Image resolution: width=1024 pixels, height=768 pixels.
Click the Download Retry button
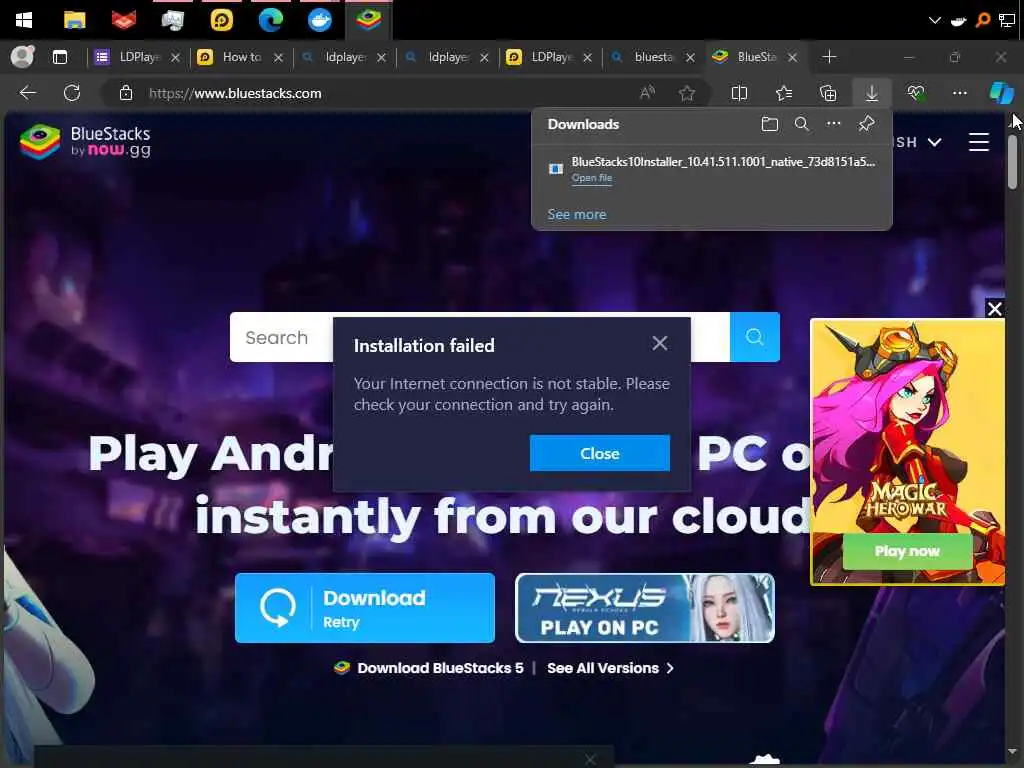364,608
